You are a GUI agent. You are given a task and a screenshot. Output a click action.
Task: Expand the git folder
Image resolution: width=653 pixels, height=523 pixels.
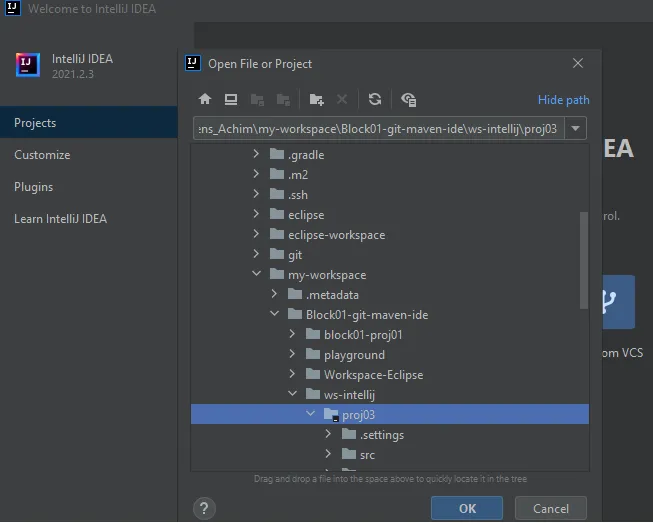click(x=256, y=254)
